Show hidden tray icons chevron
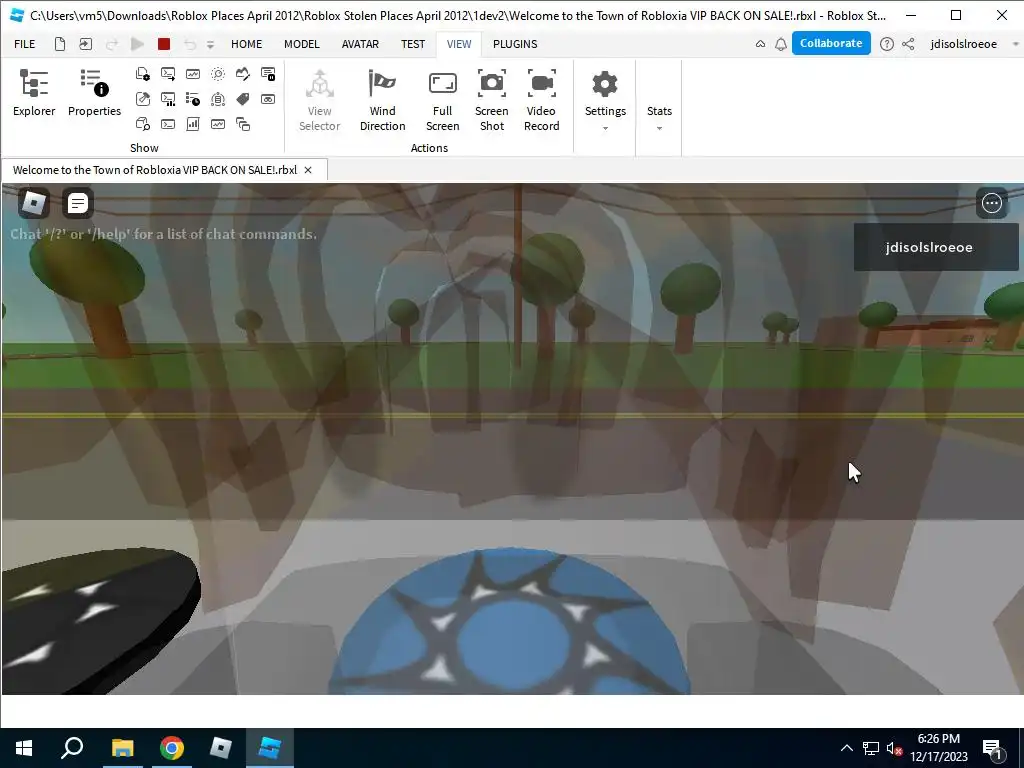Viewport: 1024px width, 768px height. pyautogui.click(x=846, y=748)
